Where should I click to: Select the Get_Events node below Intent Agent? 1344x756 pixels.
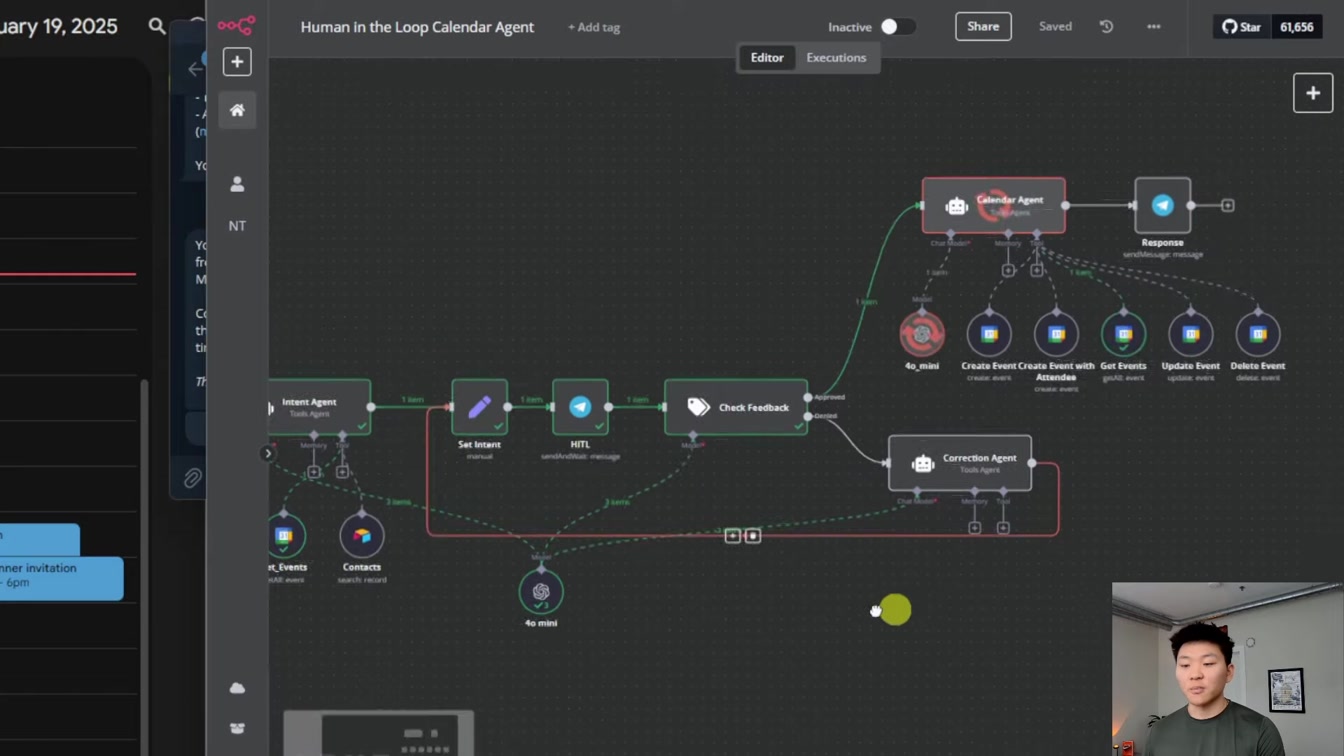285,536
